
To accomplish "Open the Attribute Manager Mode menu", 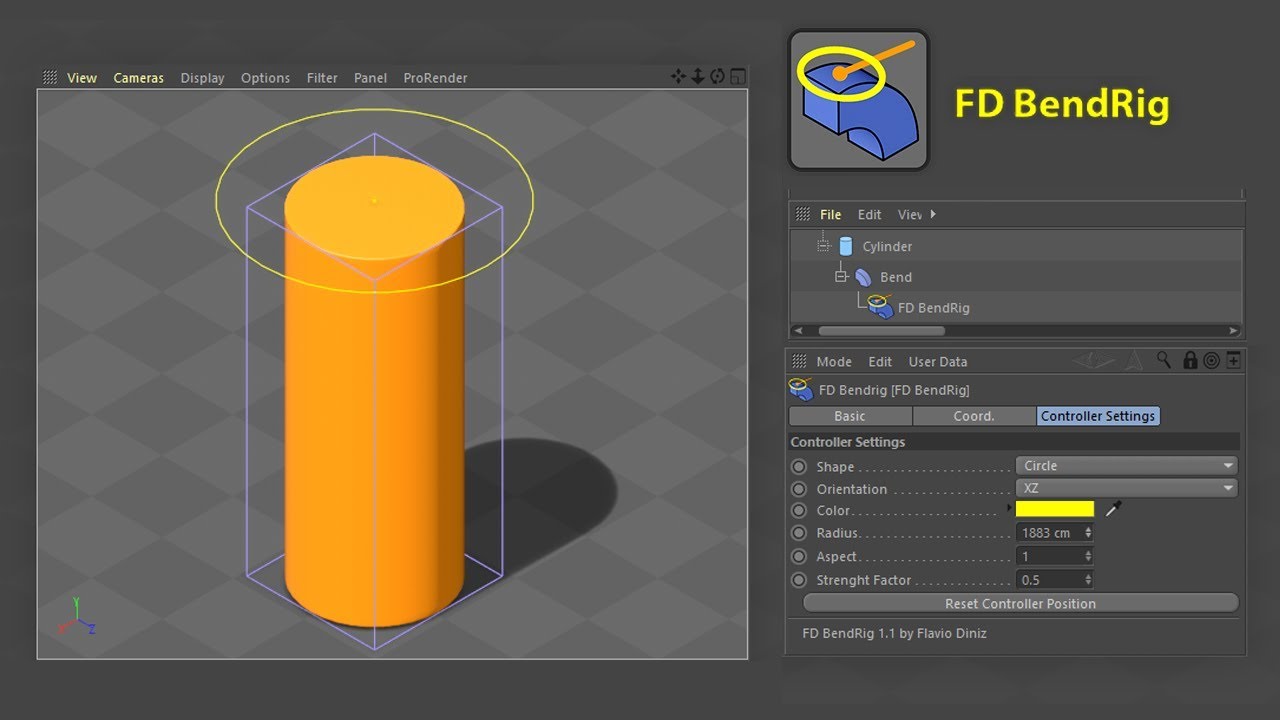I will 834,361.
